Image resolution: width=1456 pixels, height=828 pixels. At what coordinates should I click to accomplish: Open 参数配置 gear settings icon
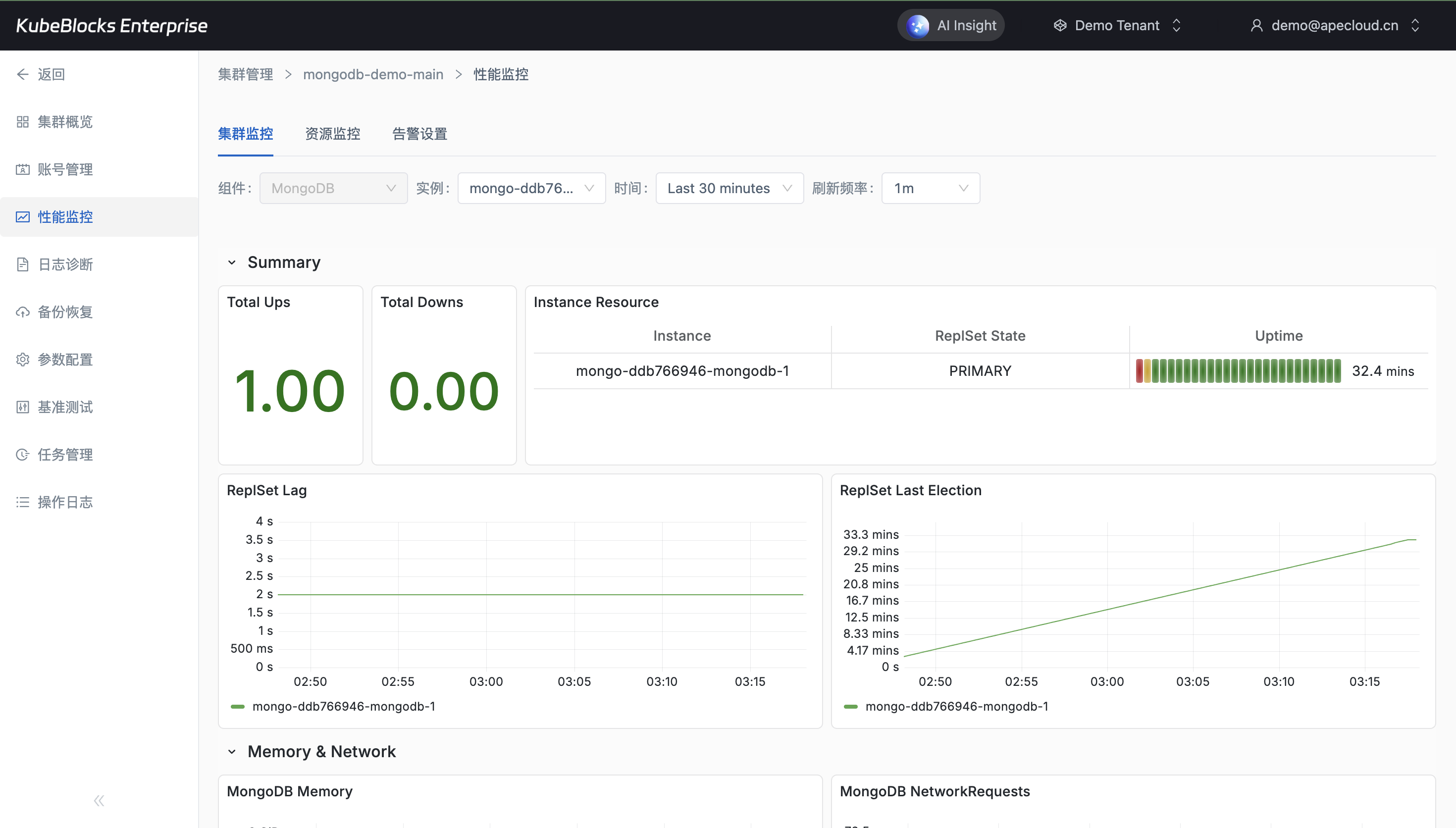23,360
